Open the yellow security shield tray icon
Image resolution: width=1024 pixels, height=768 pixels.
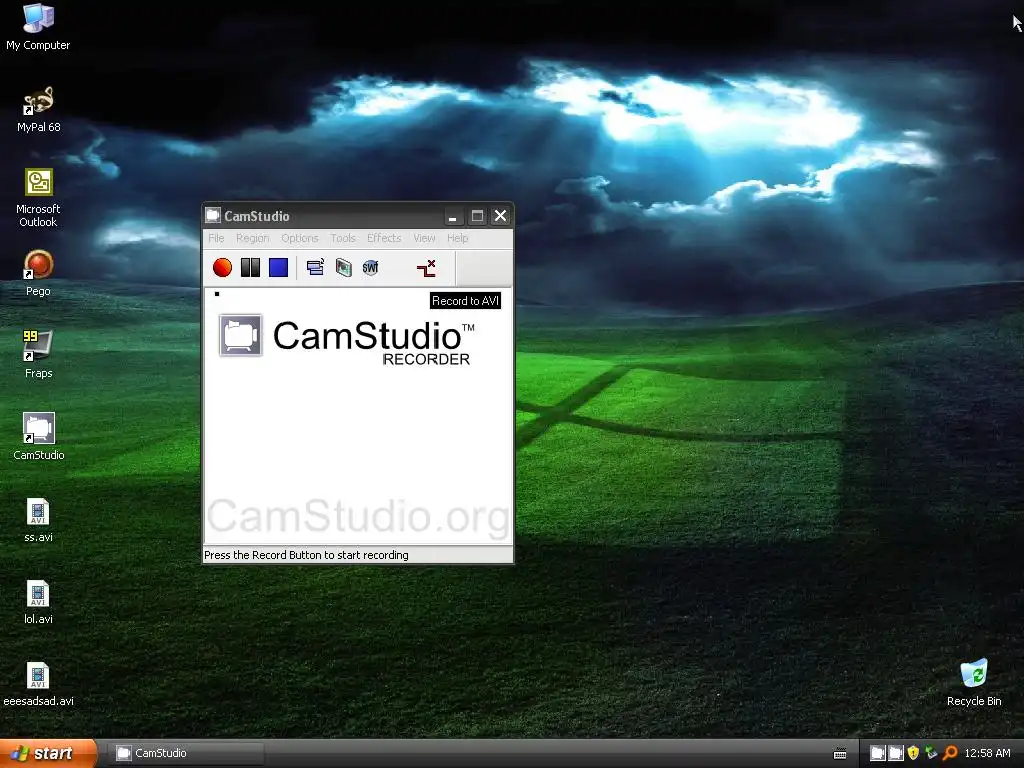[913, 753]
